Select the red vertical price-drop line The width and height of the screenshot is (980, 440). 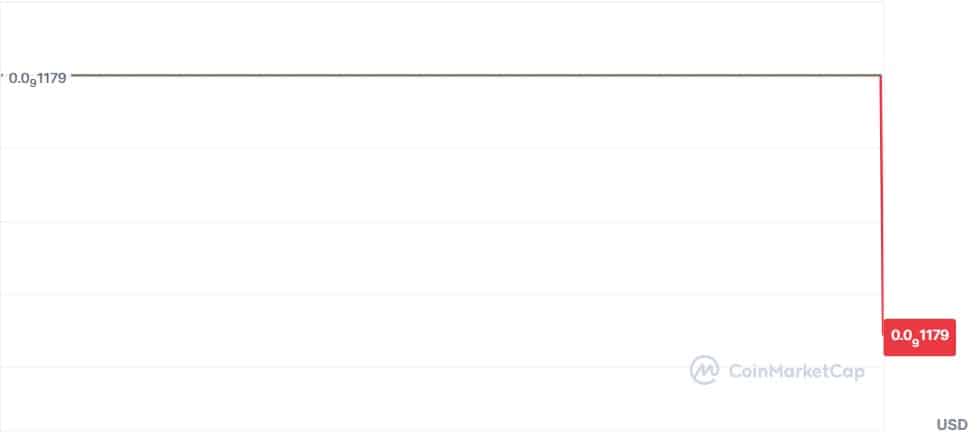(x=882, y=200)
